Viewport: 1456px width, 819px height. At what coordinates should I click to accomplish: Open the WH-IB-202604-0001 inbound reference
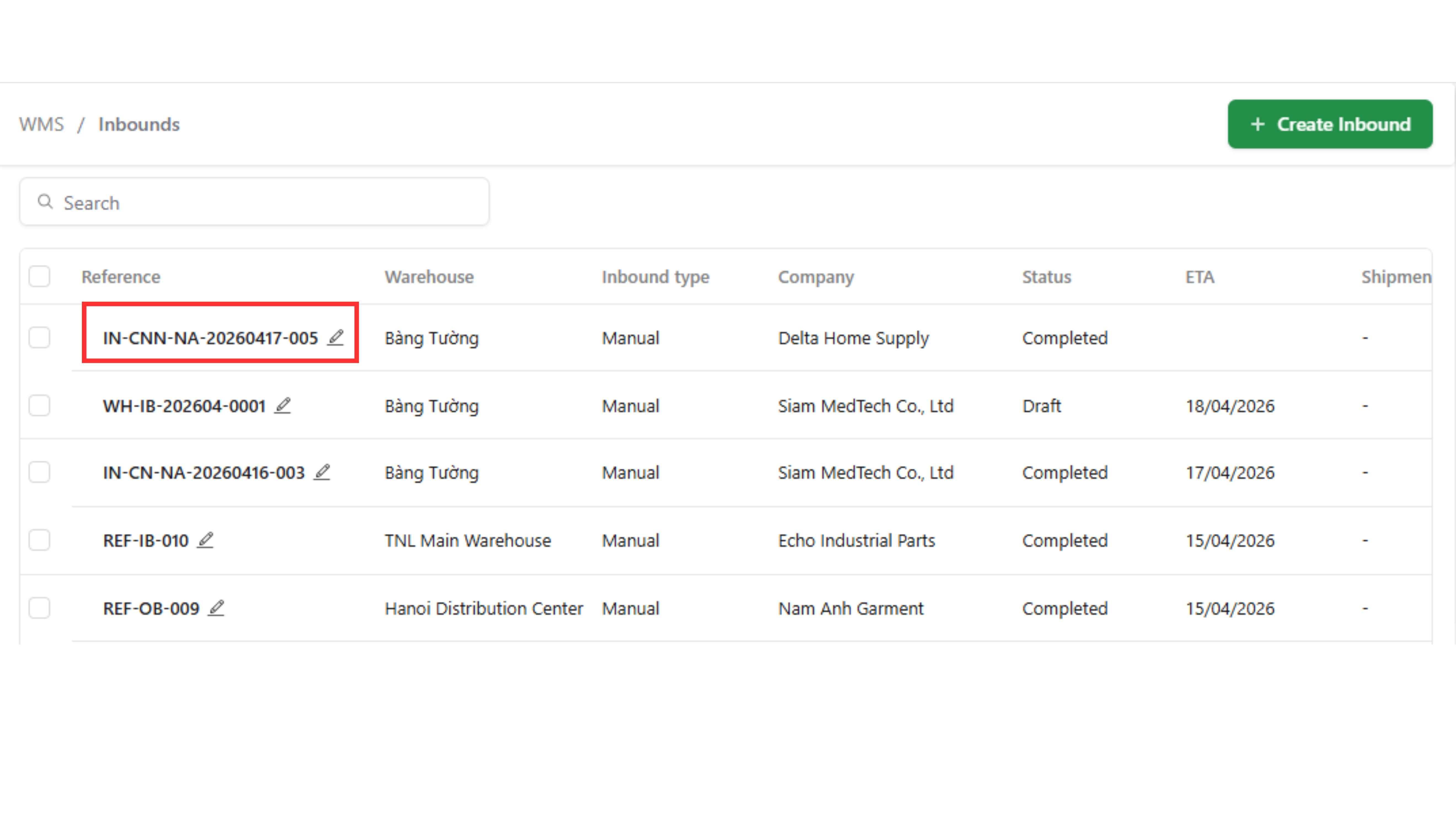pyautogui.click(x=184, y=406)
